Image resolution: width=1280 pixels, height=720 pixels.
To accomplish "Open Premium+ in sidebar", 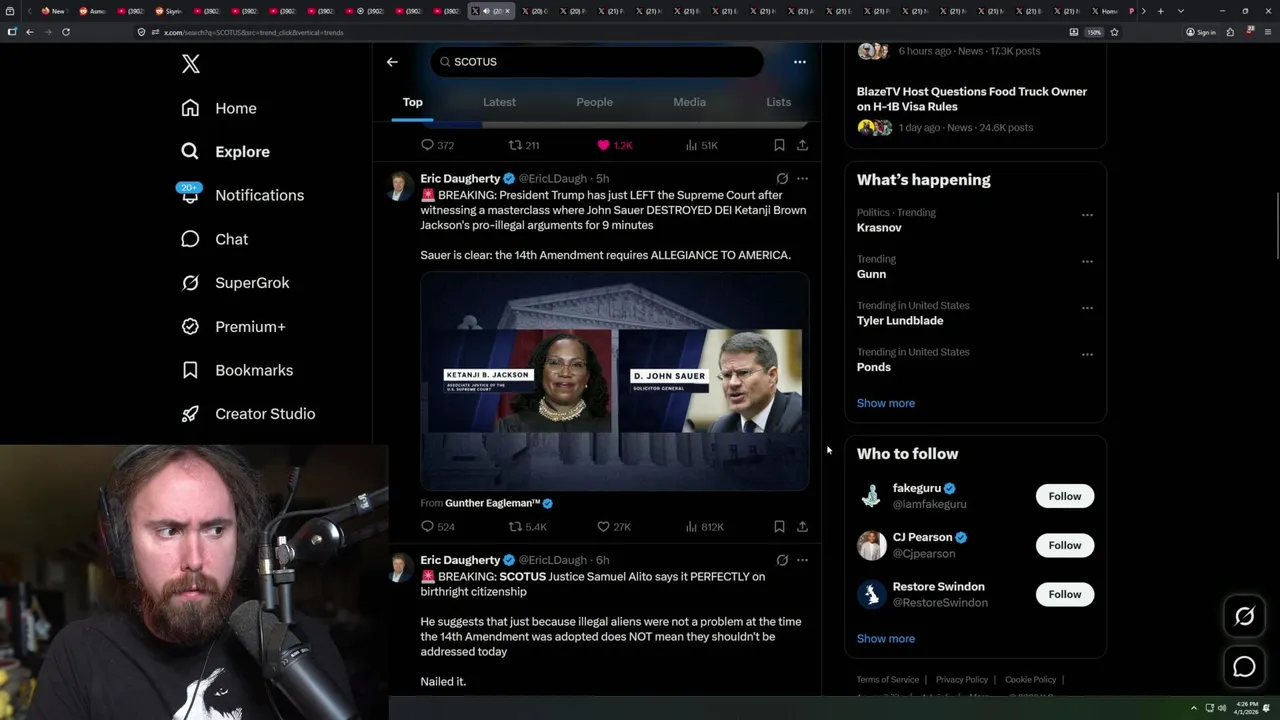I will pyautogui.click(x=233, y=327).
